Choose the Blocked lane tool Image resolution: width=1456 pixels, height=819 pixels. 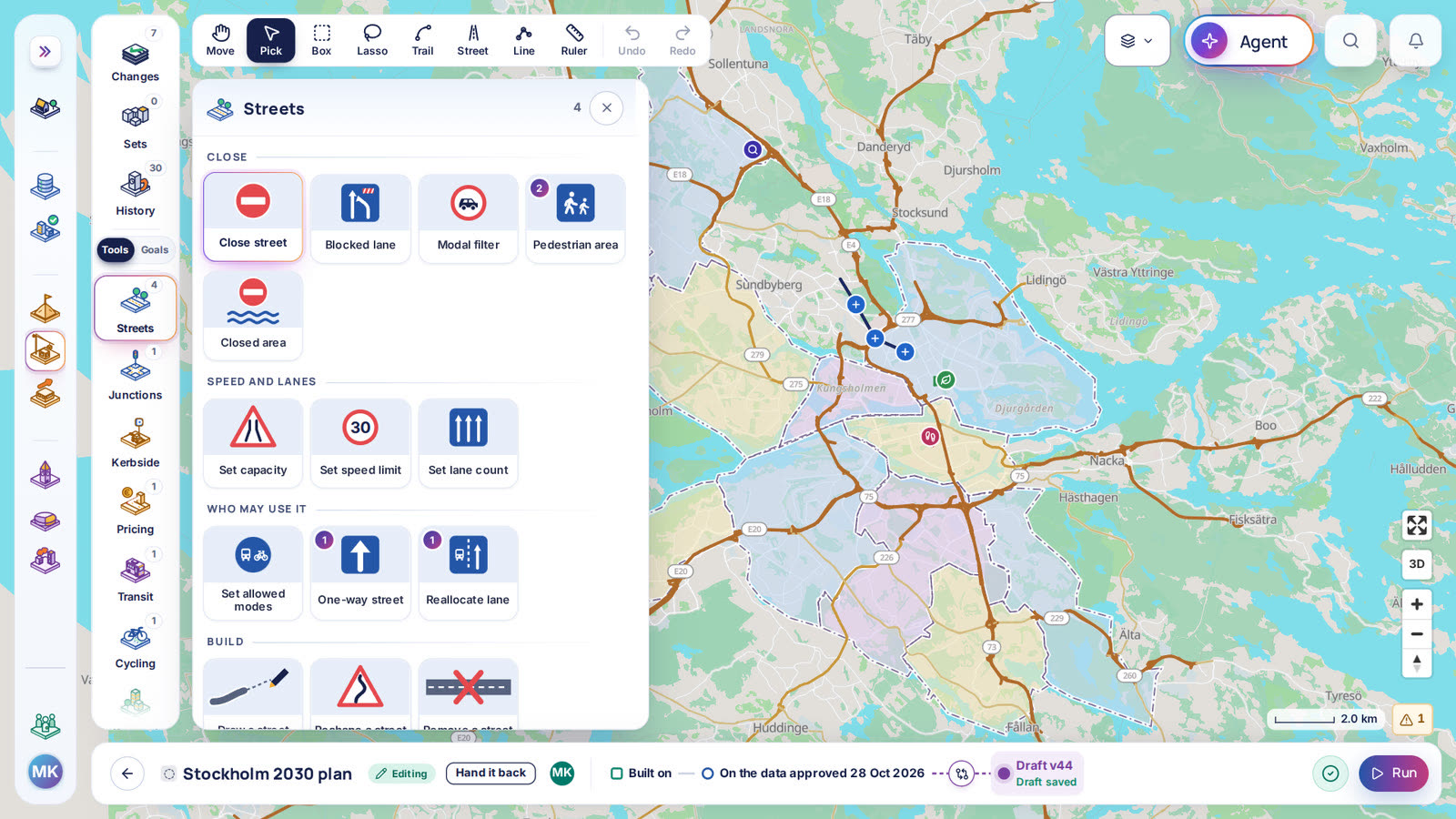tap(360, 218)
